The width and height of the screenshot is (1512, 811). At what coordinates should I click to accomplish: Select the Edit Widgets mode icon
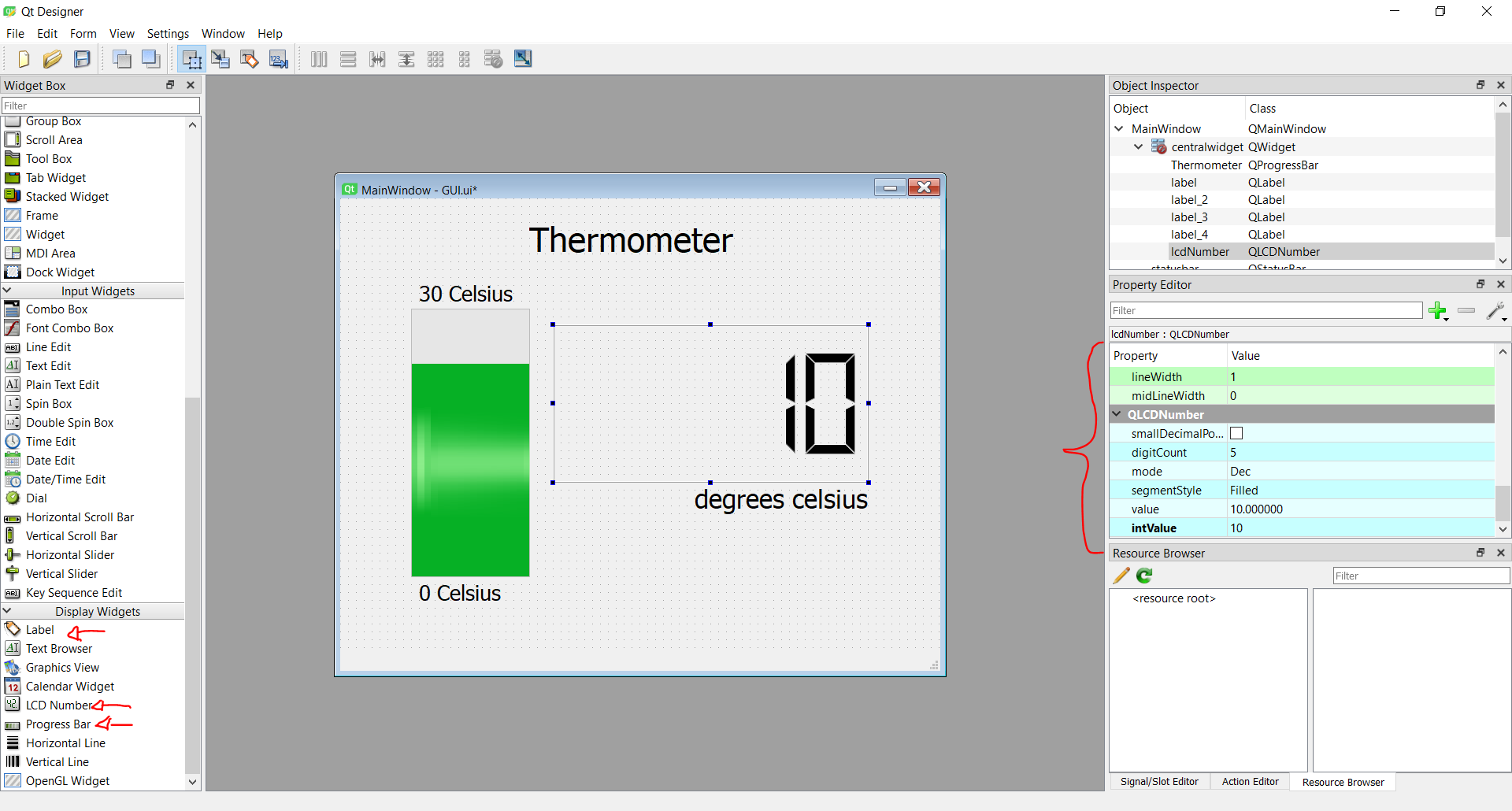pyautogui.click(x=191, y=59)
